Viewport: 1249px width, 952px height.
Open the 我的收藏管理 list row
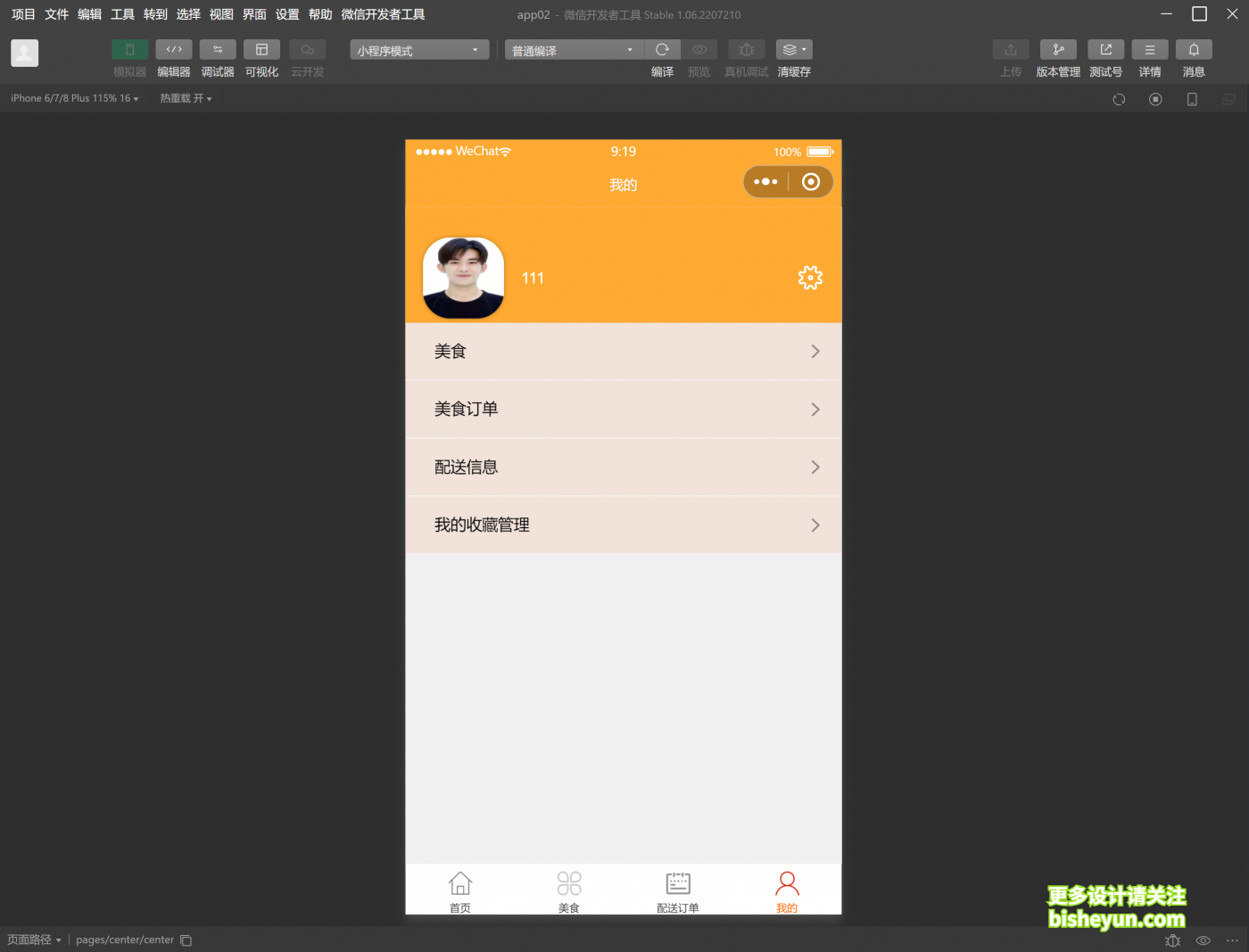[624, 525]
